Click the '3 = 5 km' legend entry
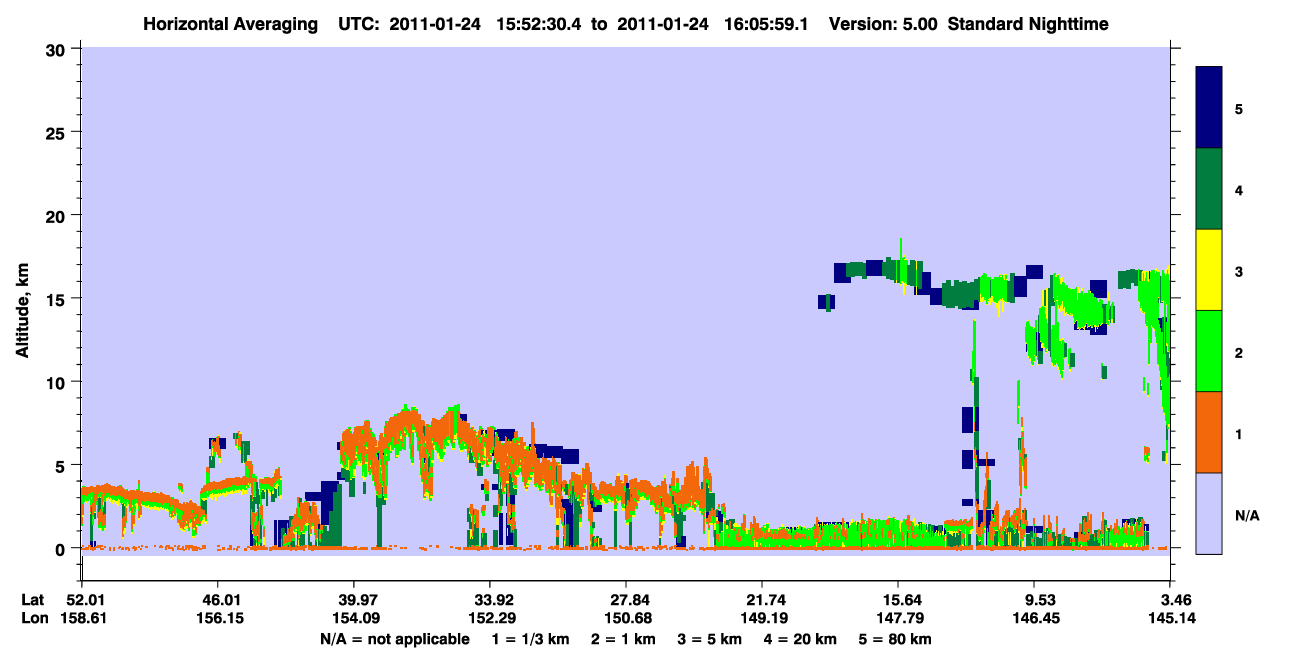The width and height of the screenshot is (1300, 667). click(711, 639)
